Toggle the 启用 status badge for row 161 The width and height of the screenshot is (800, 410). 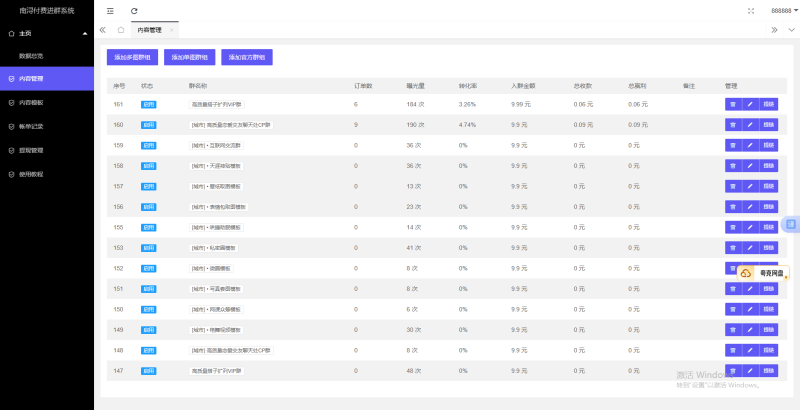(x=149, y=104)
